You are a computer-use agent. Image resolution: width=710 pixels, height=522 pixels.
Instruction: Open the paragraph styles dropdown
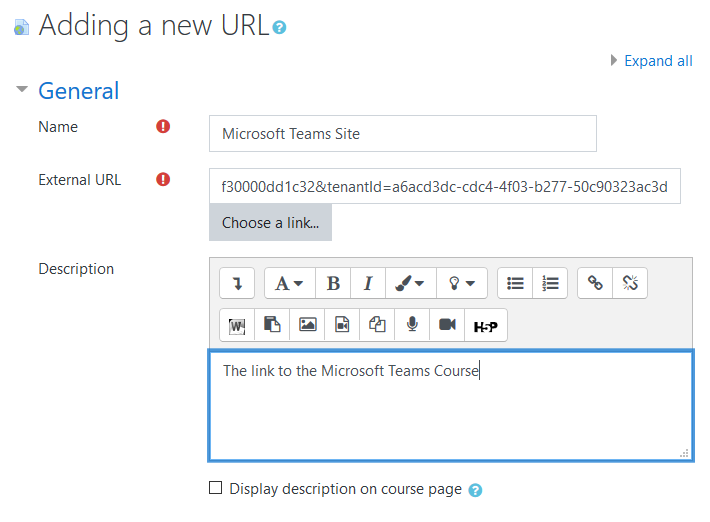pyautogui.click(x=289, y=283)
